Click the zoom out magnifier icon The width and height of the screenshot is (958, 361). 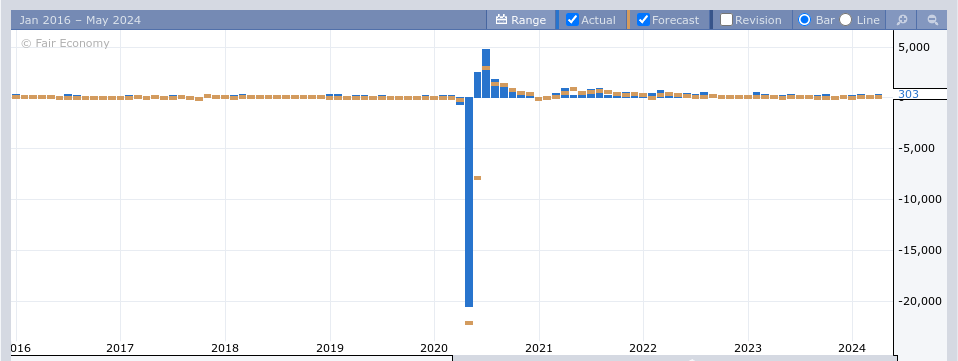tap(932, 20)
